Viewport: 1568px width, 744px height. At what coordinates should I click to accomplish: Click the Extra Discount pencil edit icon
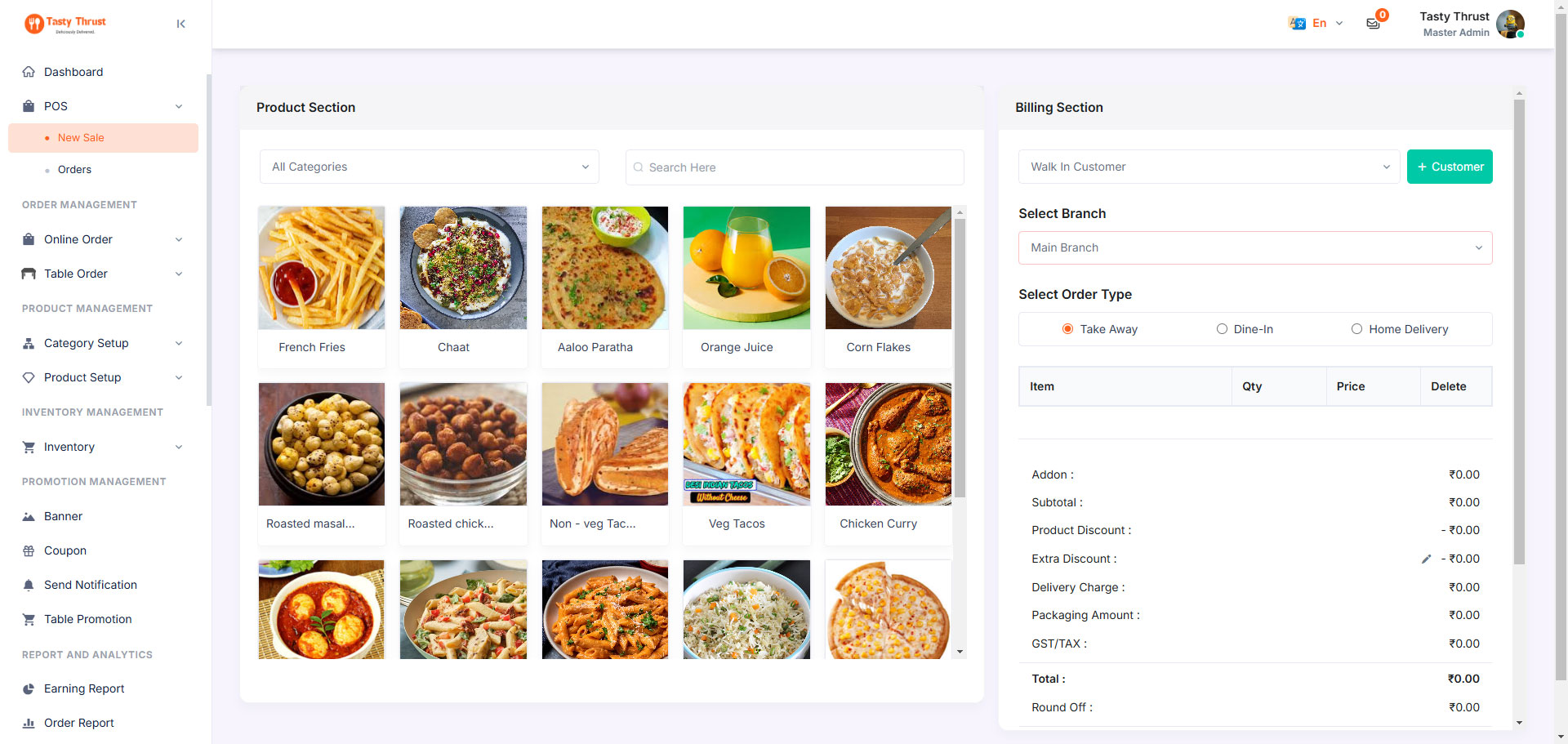(x=1426, y=559)
